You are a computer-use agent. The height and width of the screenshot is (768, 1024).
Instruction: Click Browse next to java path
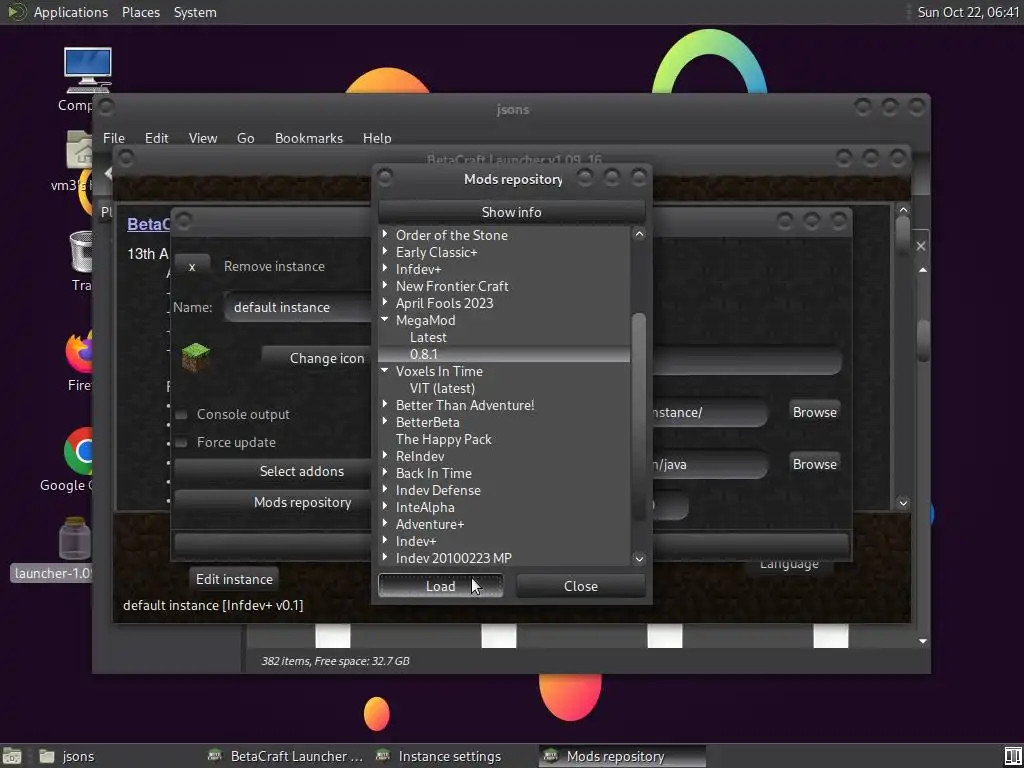tap(814, 464)
